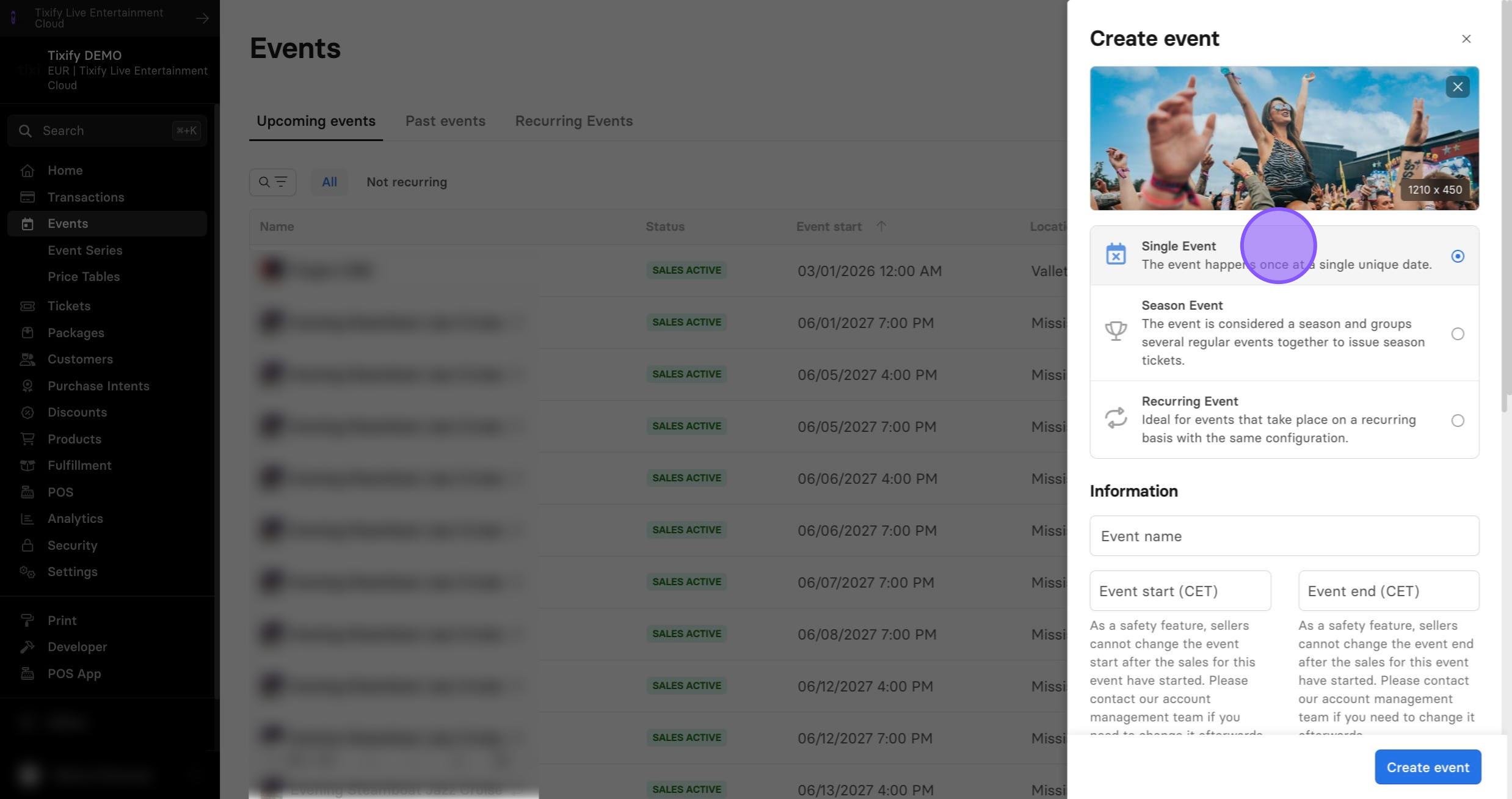Open the Event start (CET) date picker
The height and width of the screenshot is (799, 1512).
[x=1180, y=591]
